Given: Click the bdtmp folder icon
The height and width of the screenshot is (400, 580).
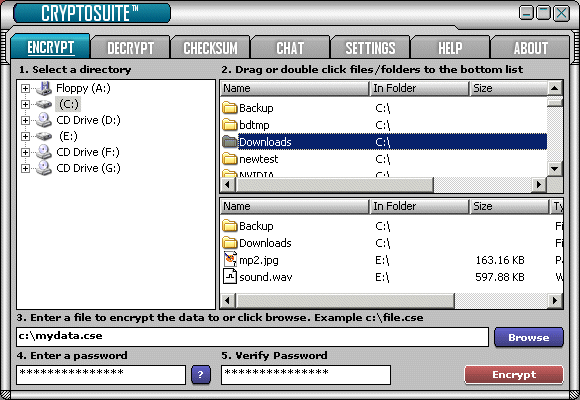Looking at the screenshot, I should [230, 125].
